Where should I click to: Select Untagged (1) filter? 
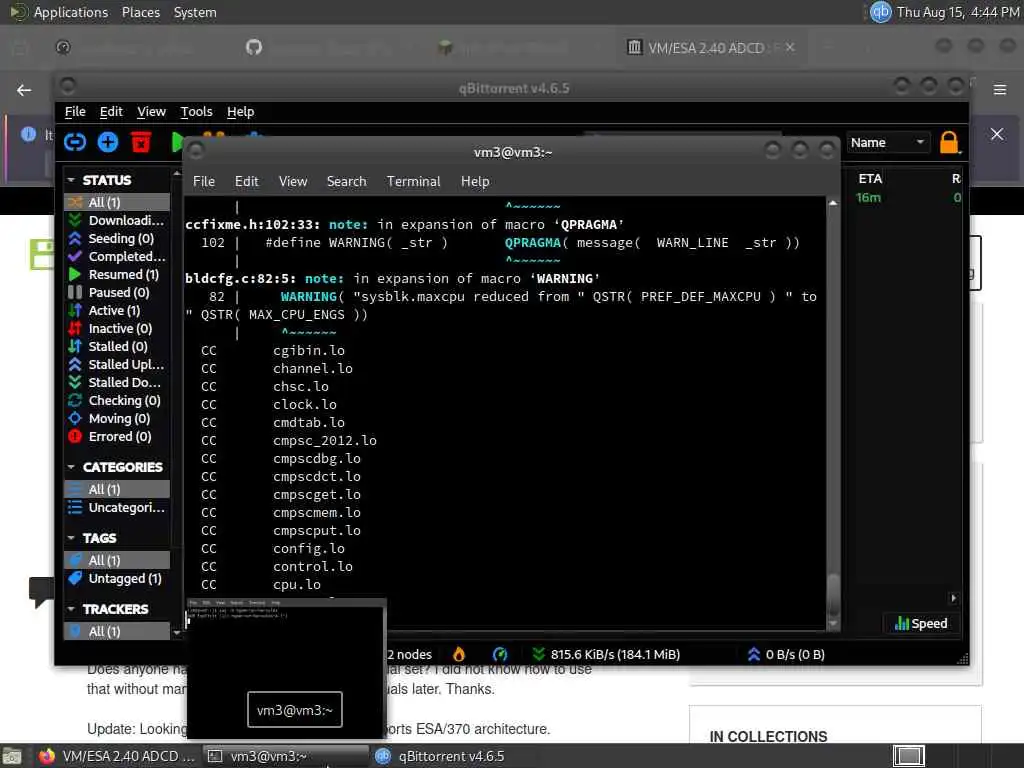[x=118, y=579]
